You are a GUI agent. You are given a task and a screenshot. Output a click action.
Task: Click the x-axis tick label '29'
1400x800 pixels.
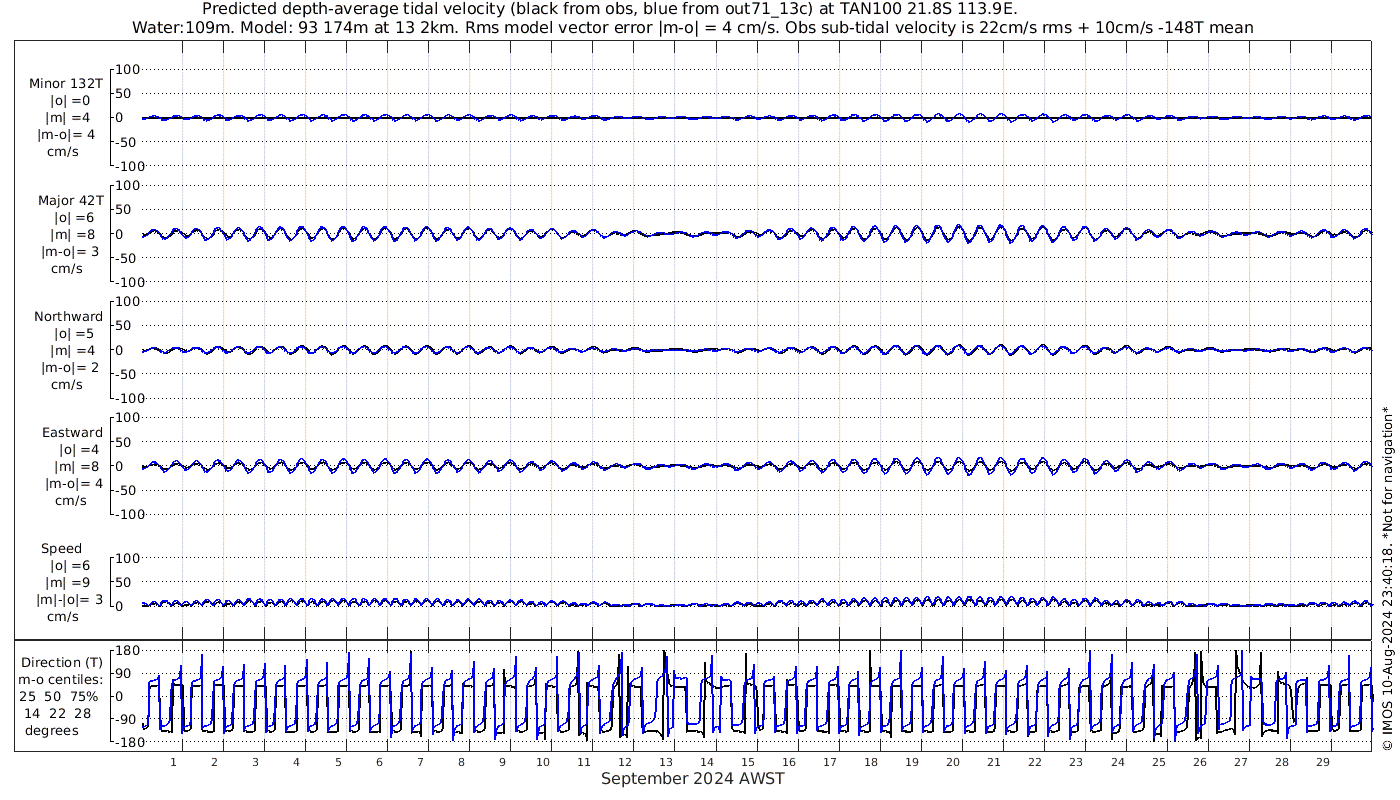coord(1322,762)
